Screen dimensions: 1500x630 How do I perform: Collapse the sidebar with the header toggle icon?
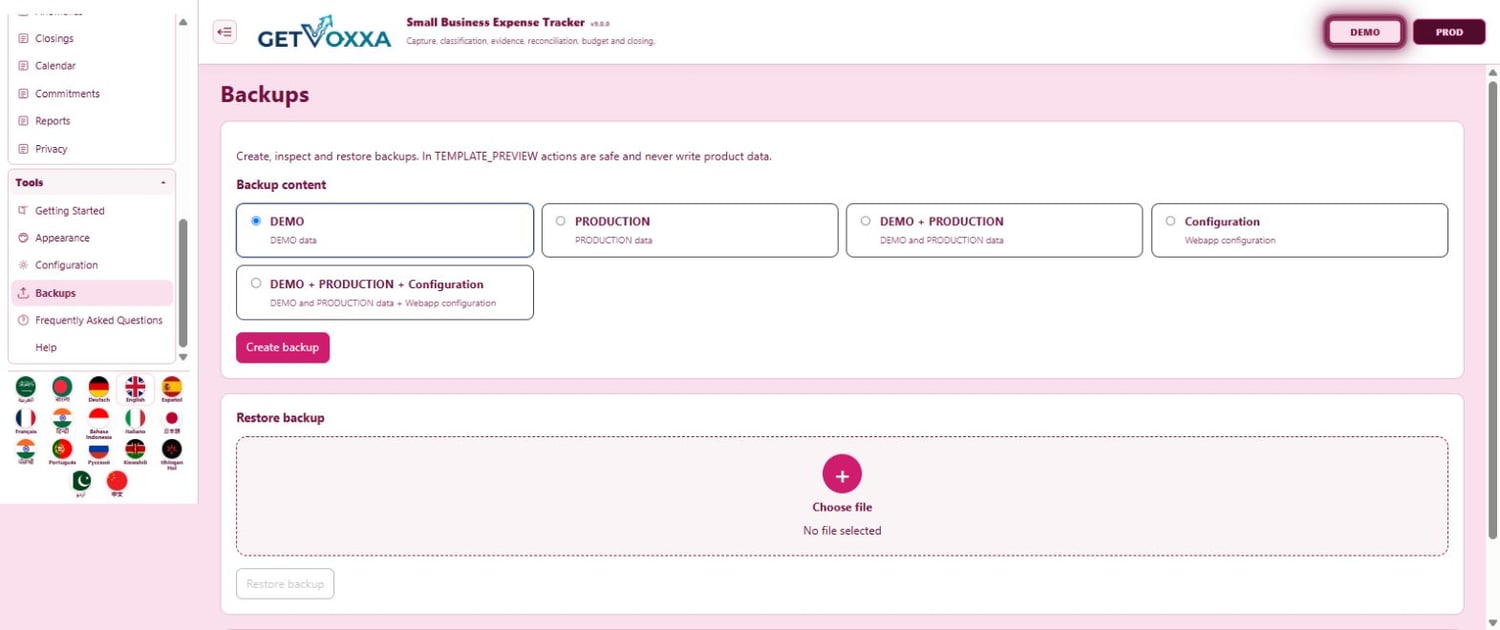pyautogui.click(x=225, y=32)
